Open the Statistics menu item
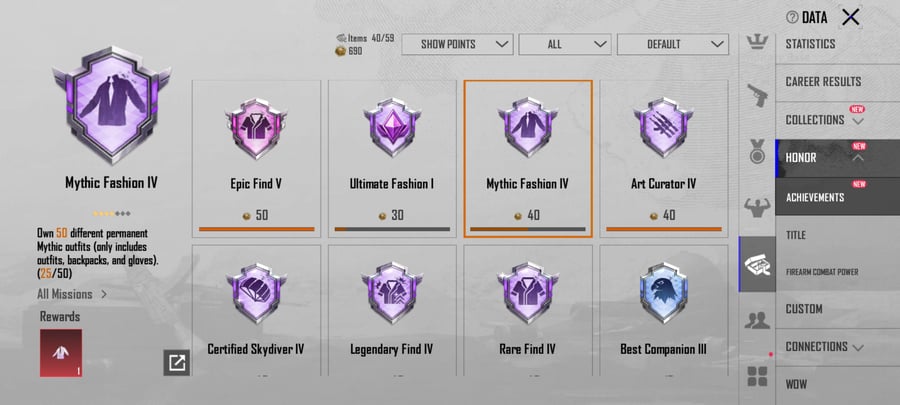 click(x=824, y=44)
